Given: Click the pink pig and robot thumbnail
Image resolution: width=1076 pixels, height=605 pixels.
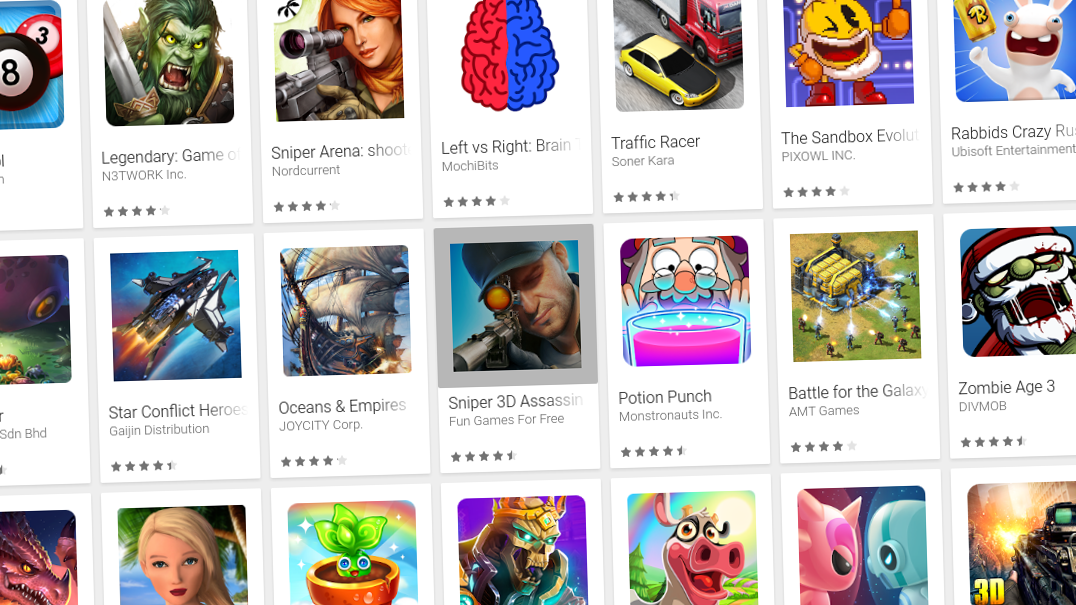Looking at the screenshot, I should click(863, 545).
